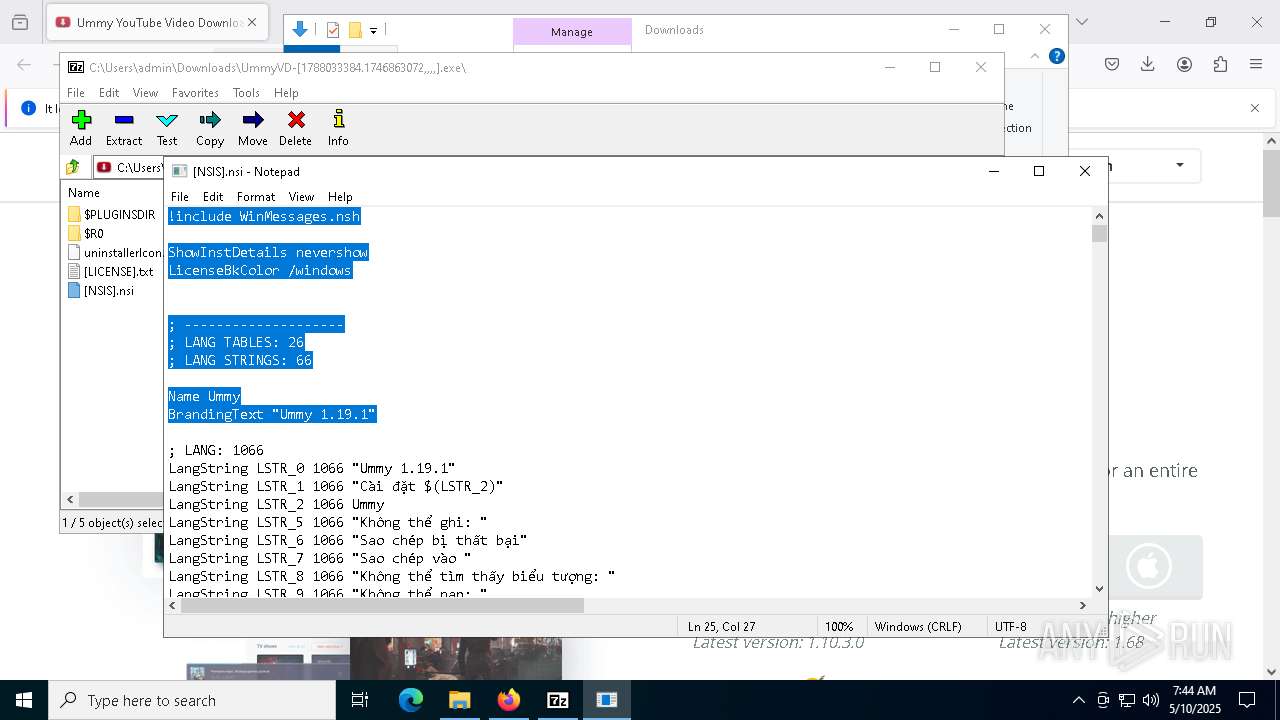Open Notepad View menu
The height and width of the screenshot is (720, 1280).
(301, 197)
